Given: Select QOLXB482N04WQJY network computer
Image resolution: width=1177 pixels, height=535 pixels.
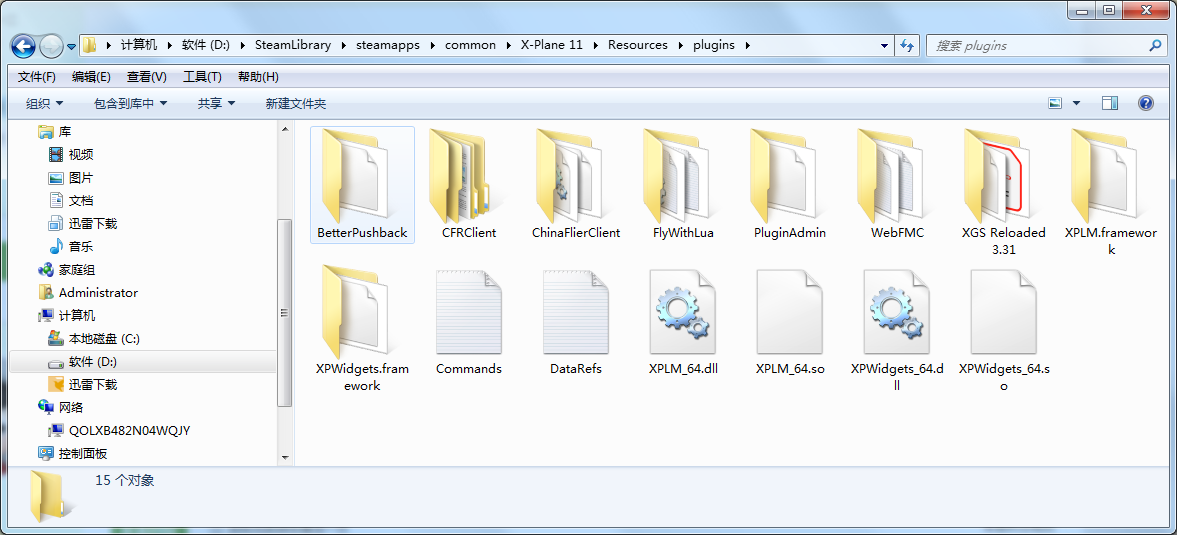Looking at the screenshot, I should pyautogui.click(x=119, y=431).
